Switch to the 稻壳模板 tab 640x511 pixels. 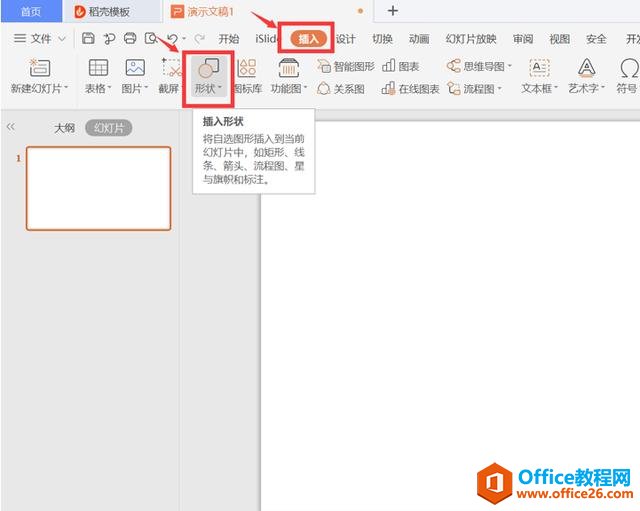102,11
